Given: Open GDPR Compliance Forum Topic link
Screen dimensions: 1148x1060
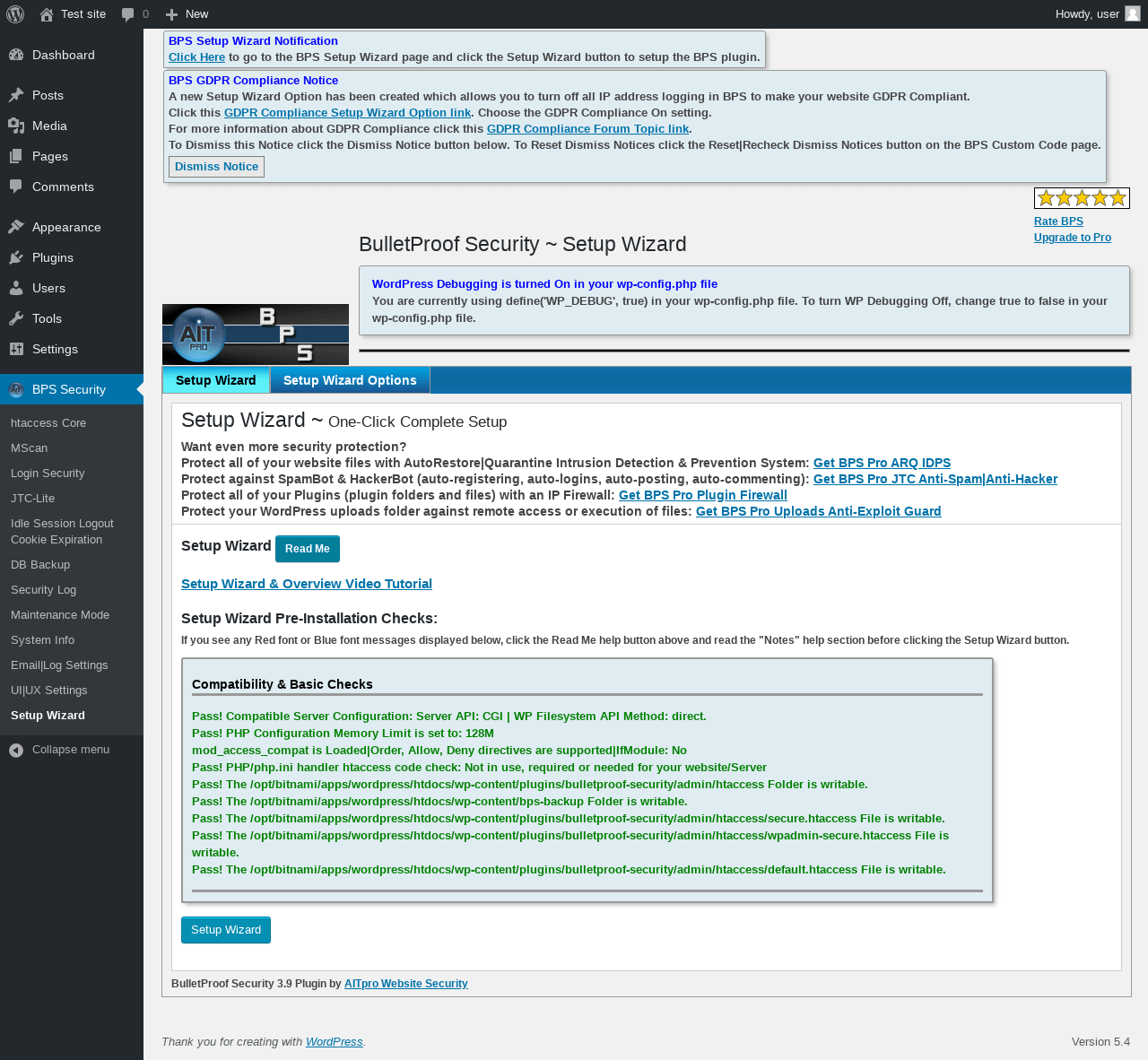Looking at the screenshot, I should click(587, 129).
